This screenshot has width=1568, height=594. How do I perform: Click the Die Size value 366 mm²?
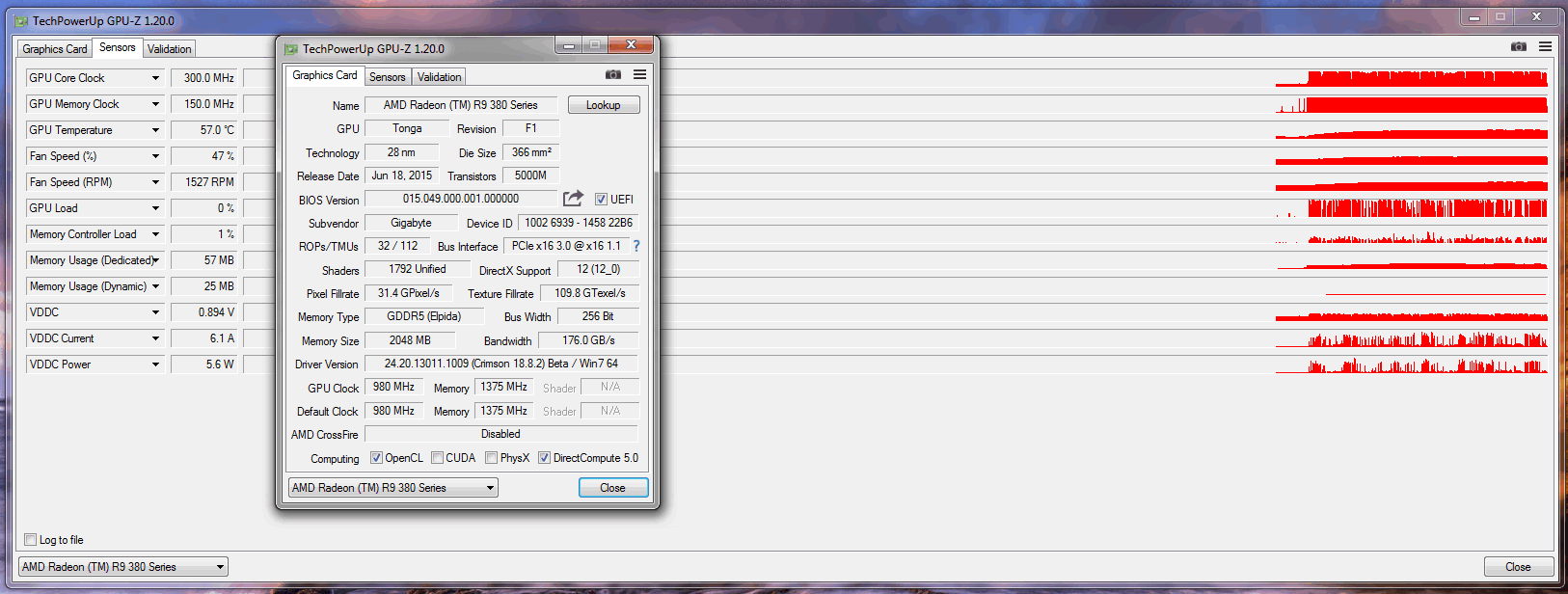point(531,152)
